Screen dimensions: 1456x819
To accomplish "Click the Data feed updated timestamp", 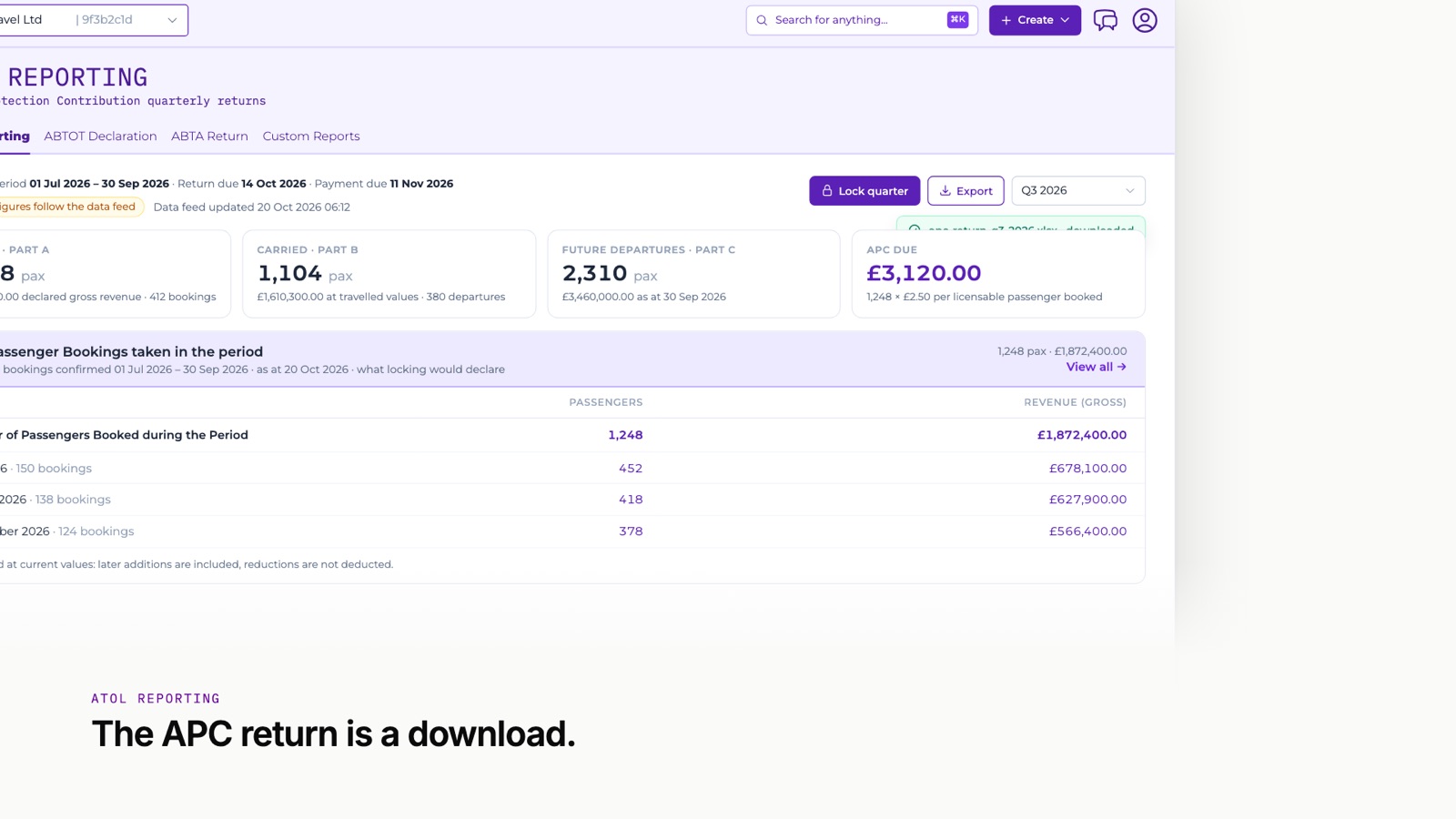I will click(x=252, y=207).
